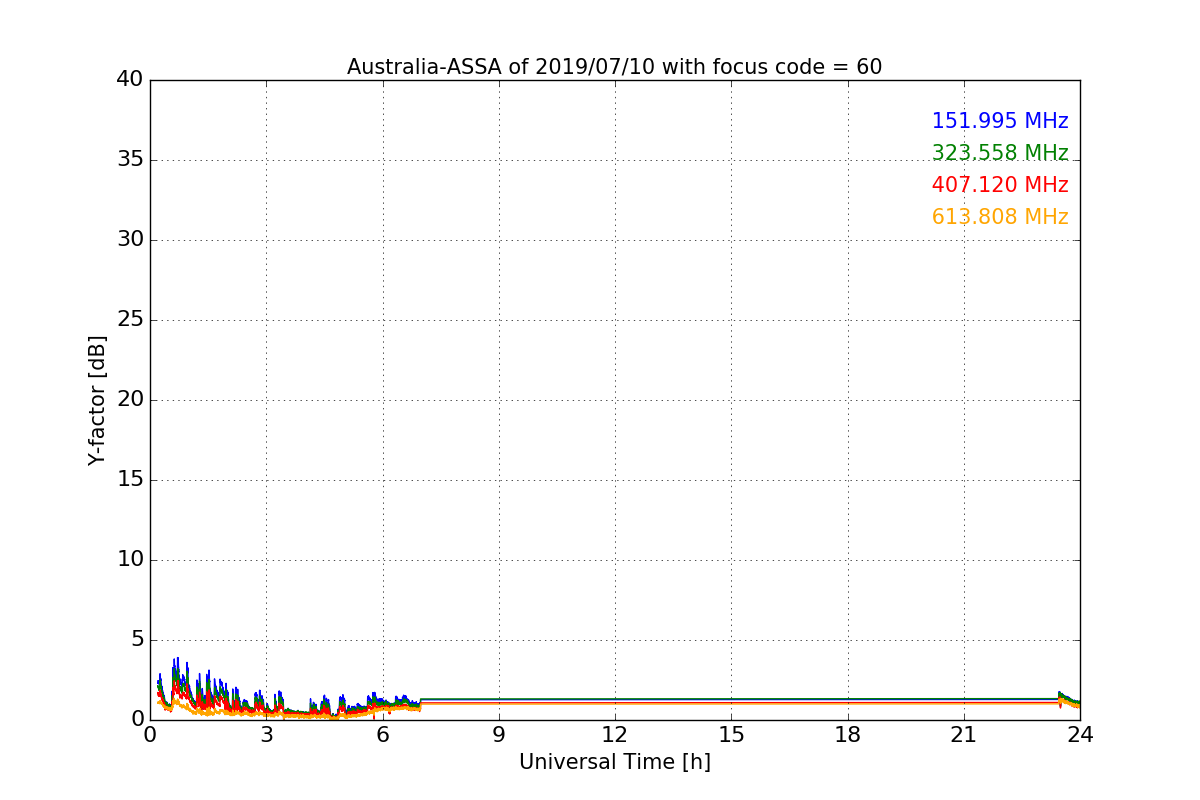The height and width of the screenshot is (800, 1200).
Task: Click the 24 tick on time axis
Action: (x=1080, y=735)
